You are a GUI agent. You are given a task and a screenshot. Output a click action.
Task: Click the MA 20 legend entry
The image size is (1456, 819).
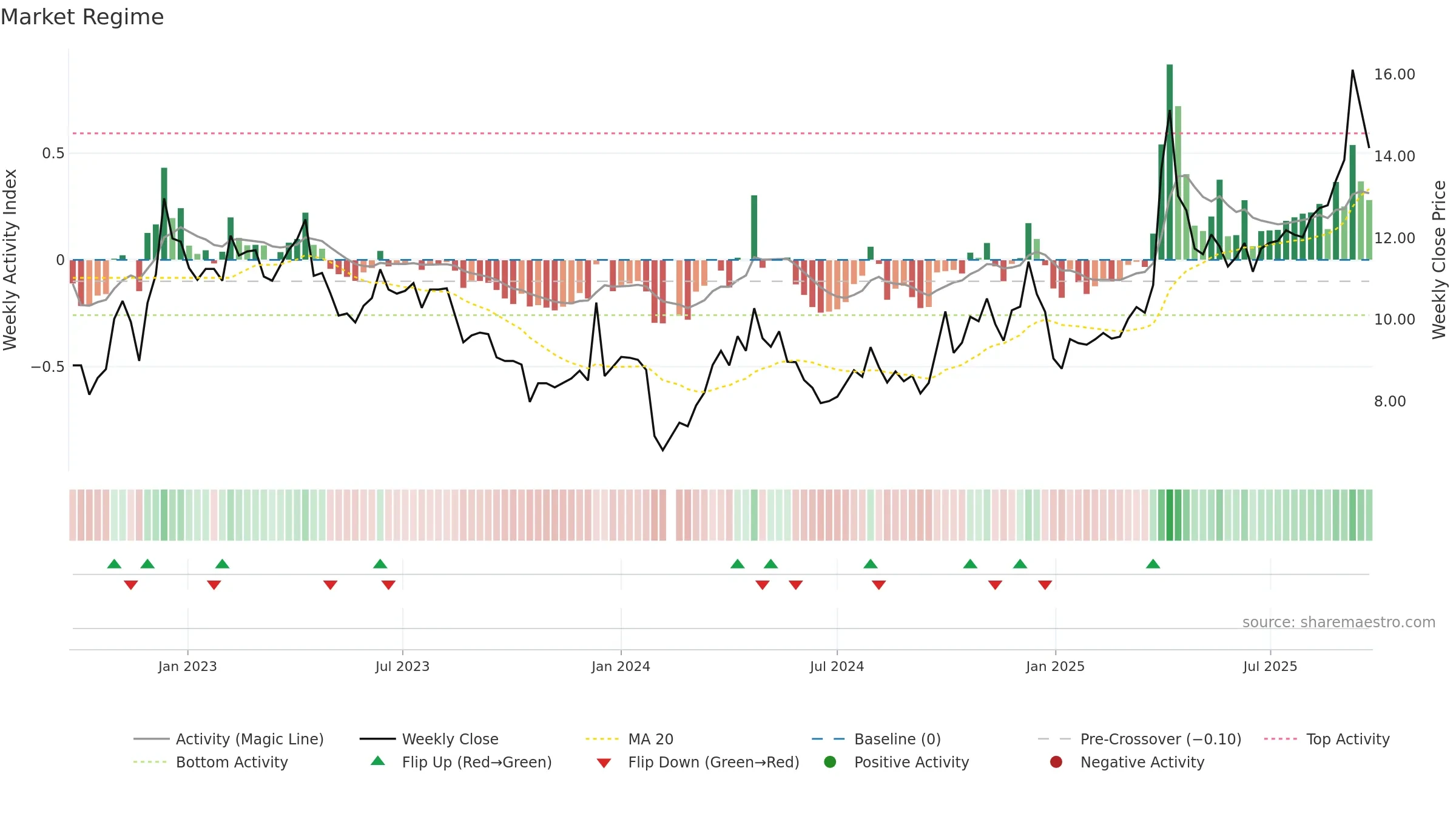[630, 739]
